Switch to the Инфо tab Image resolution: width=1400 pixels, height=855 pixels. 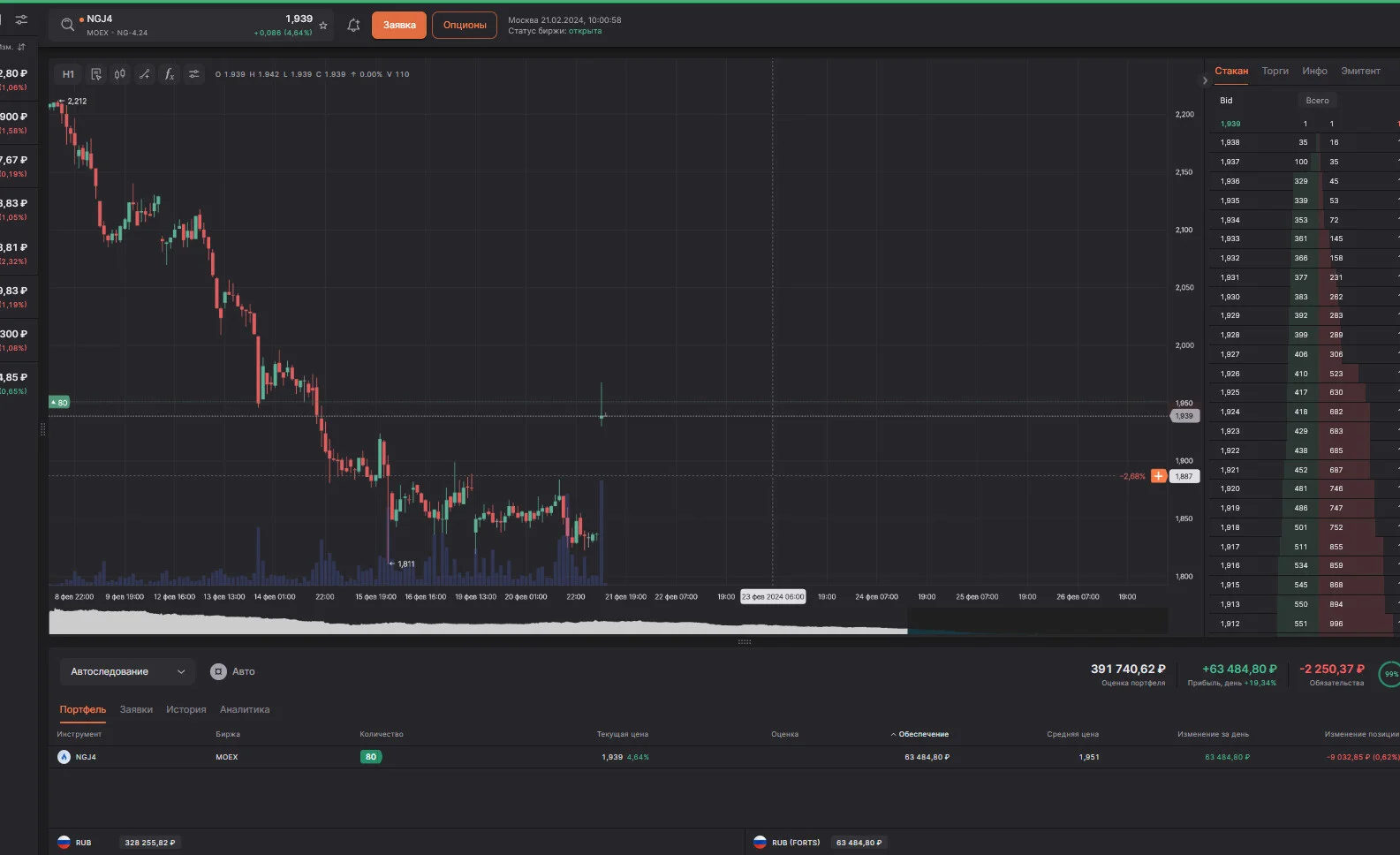point(1314,71)
